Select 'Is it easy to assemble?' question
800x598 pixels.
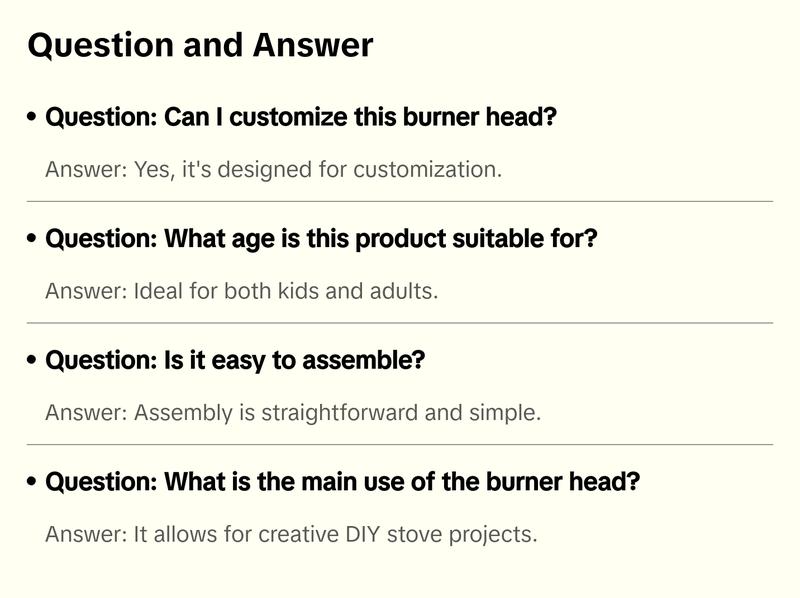235,360
